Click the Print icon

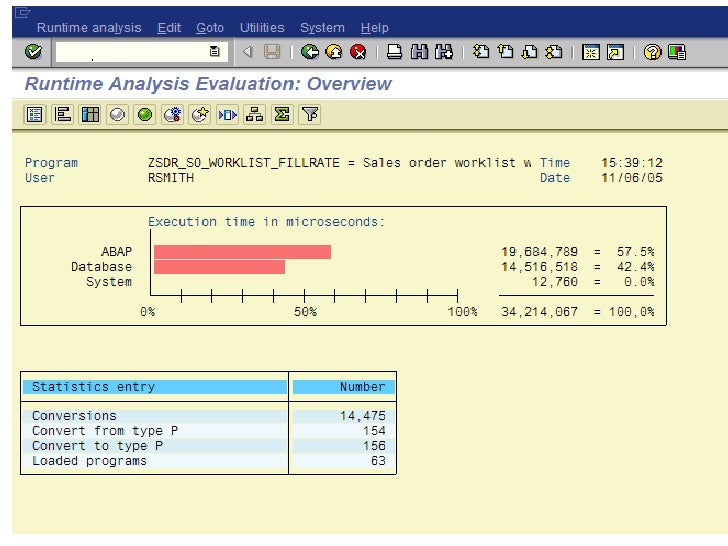[394, 52]
